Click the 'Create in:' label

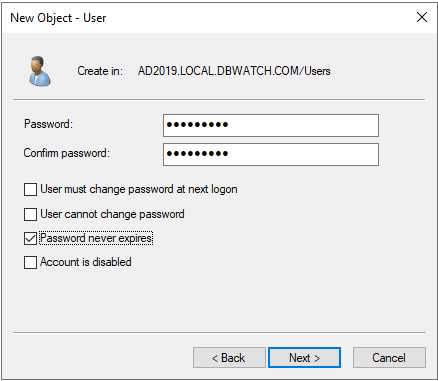pos(100,71)
